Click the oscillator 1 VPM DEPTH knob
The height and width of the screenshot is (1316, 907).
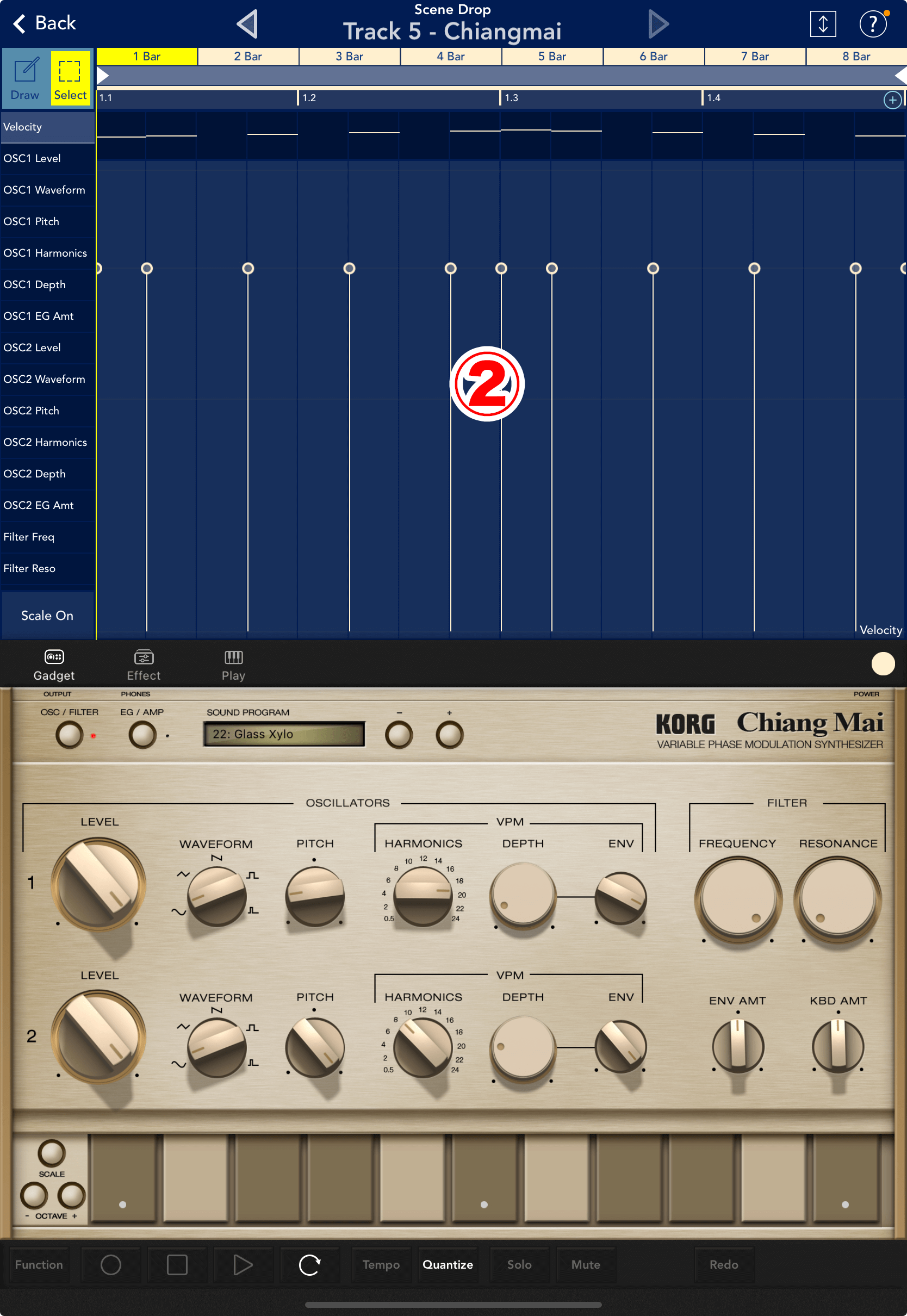(x=523, y=896)
